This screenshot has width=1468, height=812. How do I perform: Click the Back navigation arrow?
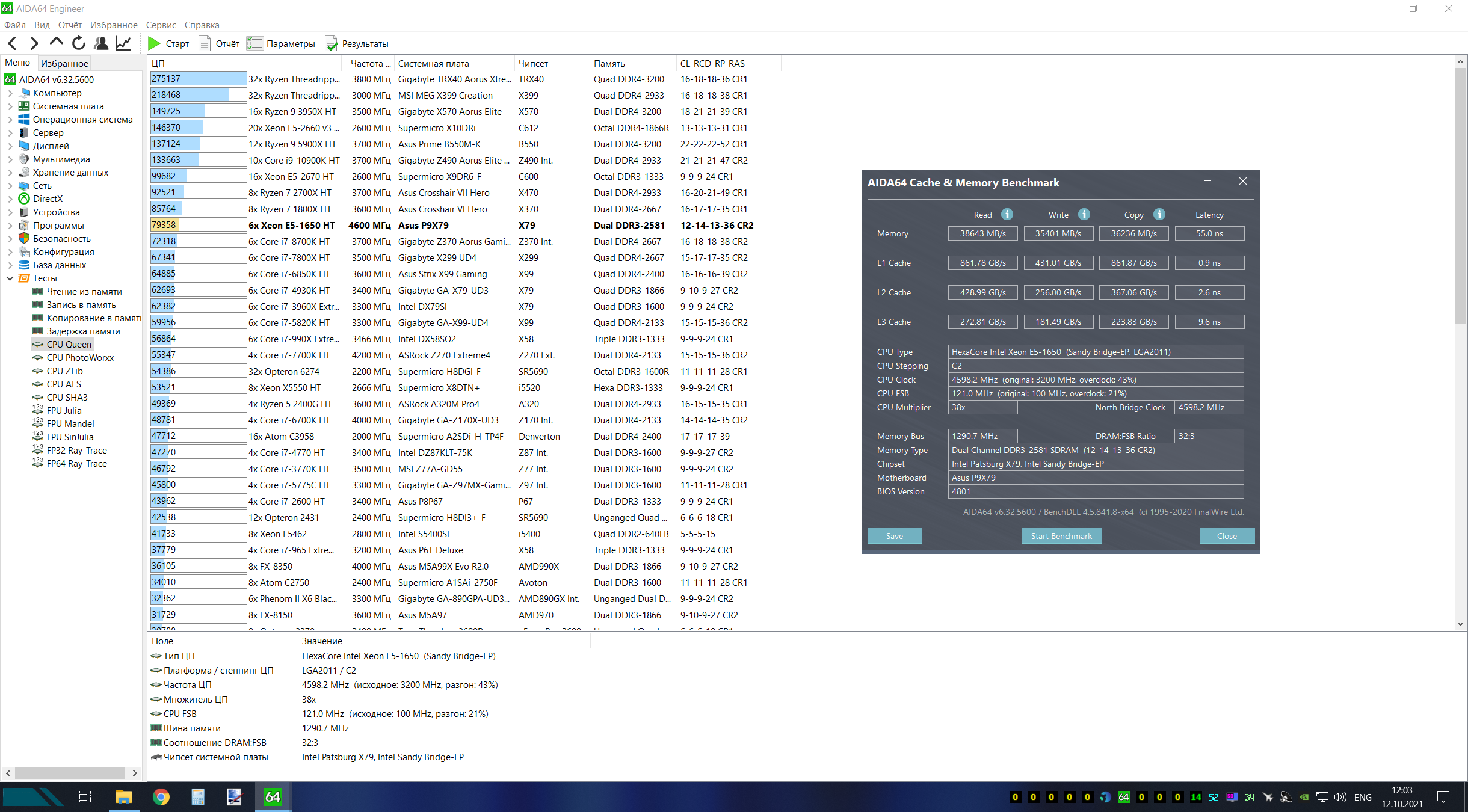(x=13, y=43)
